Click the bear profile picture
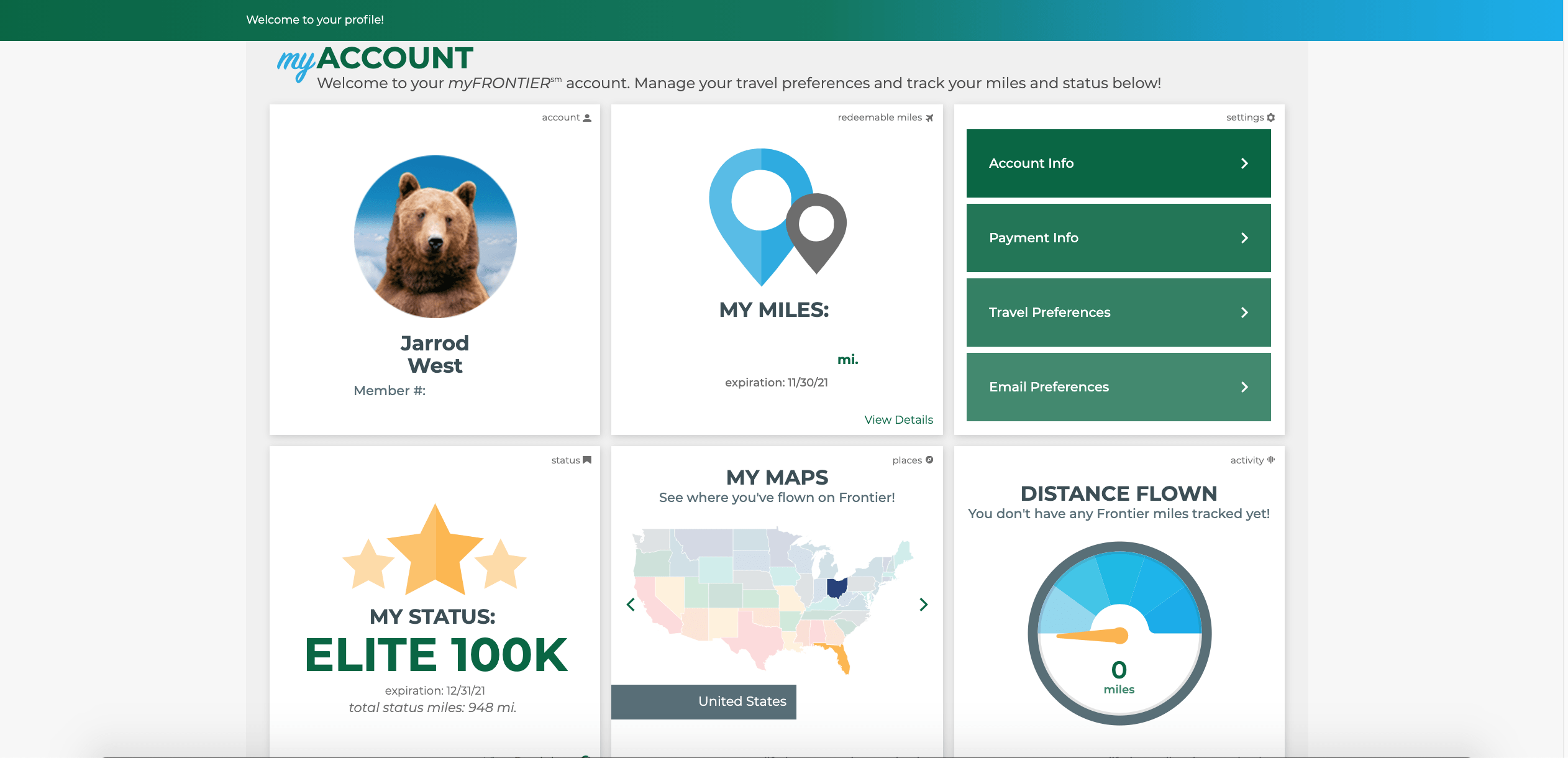The width and height of the screenshot is (1568, 758). (x=435, y=237)
